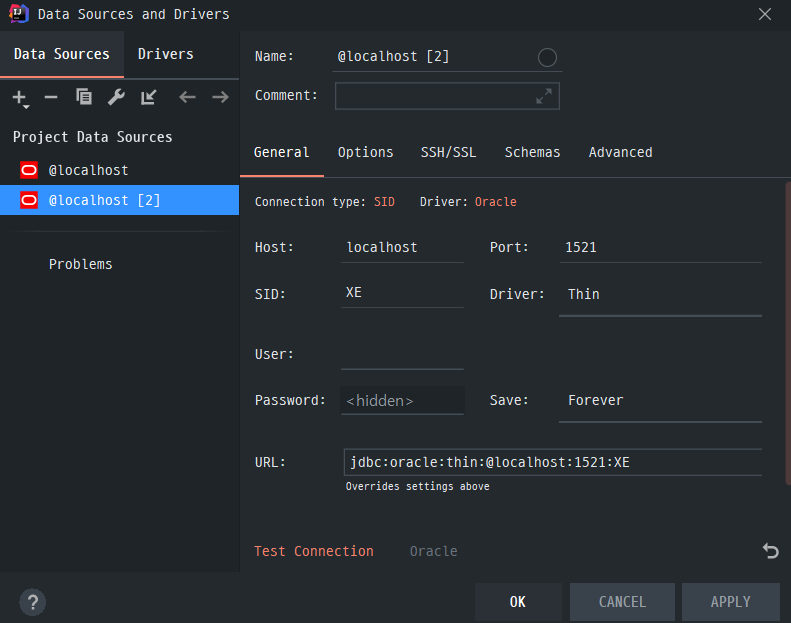Screen dimensions: 791x623
Task: Click the Remove data source minus icon
Action: [x=51, y=97]
